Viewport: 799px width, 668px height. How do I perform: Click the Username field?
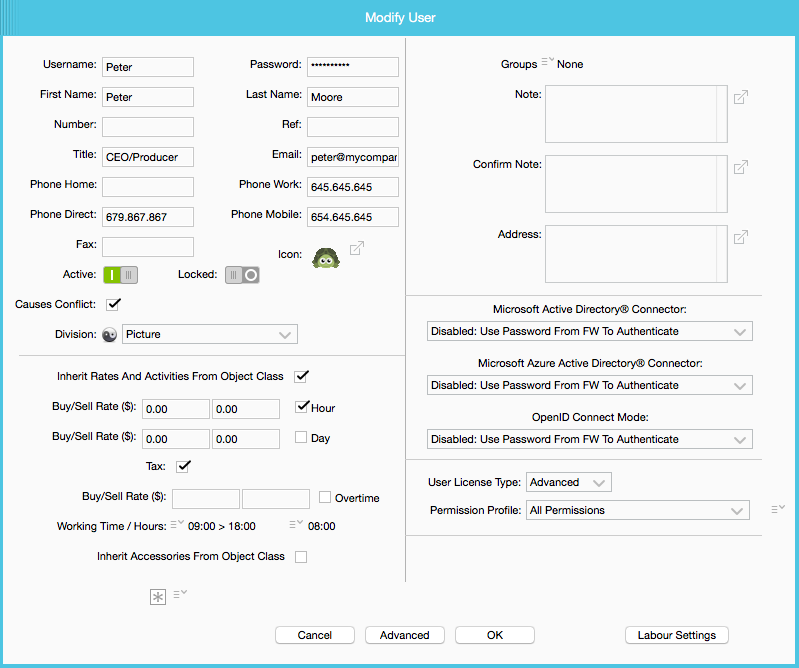click(148, 67)
